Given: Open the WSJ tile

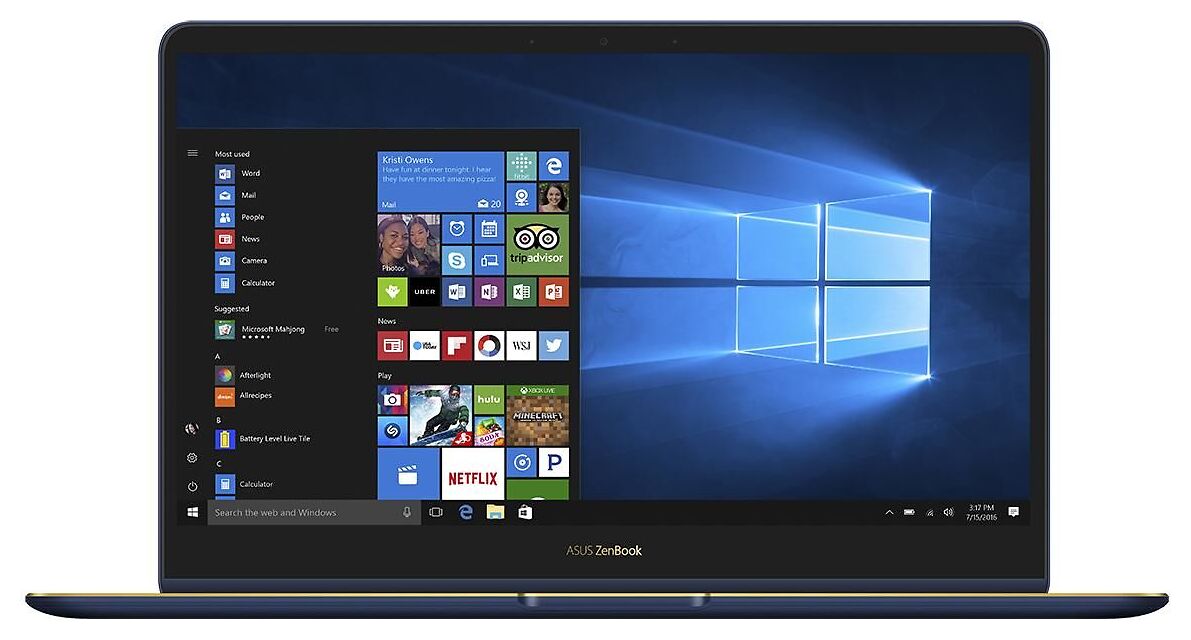Looking at the screenshot, I should (521, 345).
